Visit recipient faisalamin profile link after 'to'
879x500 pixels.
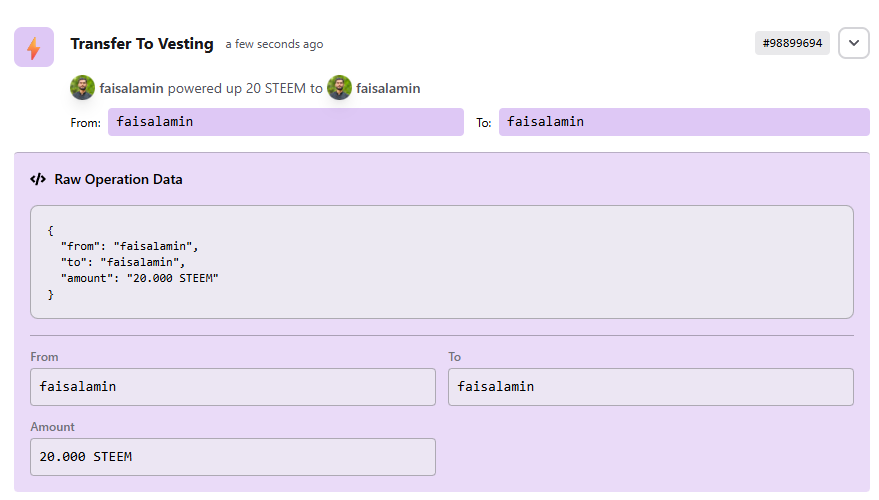pos(388,89)
